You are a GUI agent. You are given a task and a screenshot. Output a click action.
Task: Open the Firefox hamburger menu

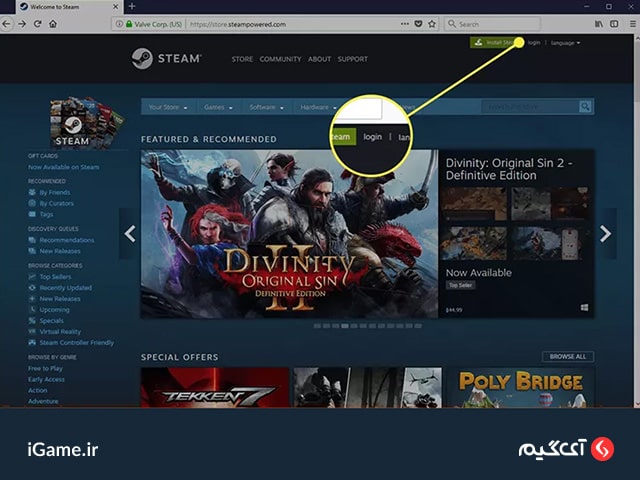[x=632, y=24]
